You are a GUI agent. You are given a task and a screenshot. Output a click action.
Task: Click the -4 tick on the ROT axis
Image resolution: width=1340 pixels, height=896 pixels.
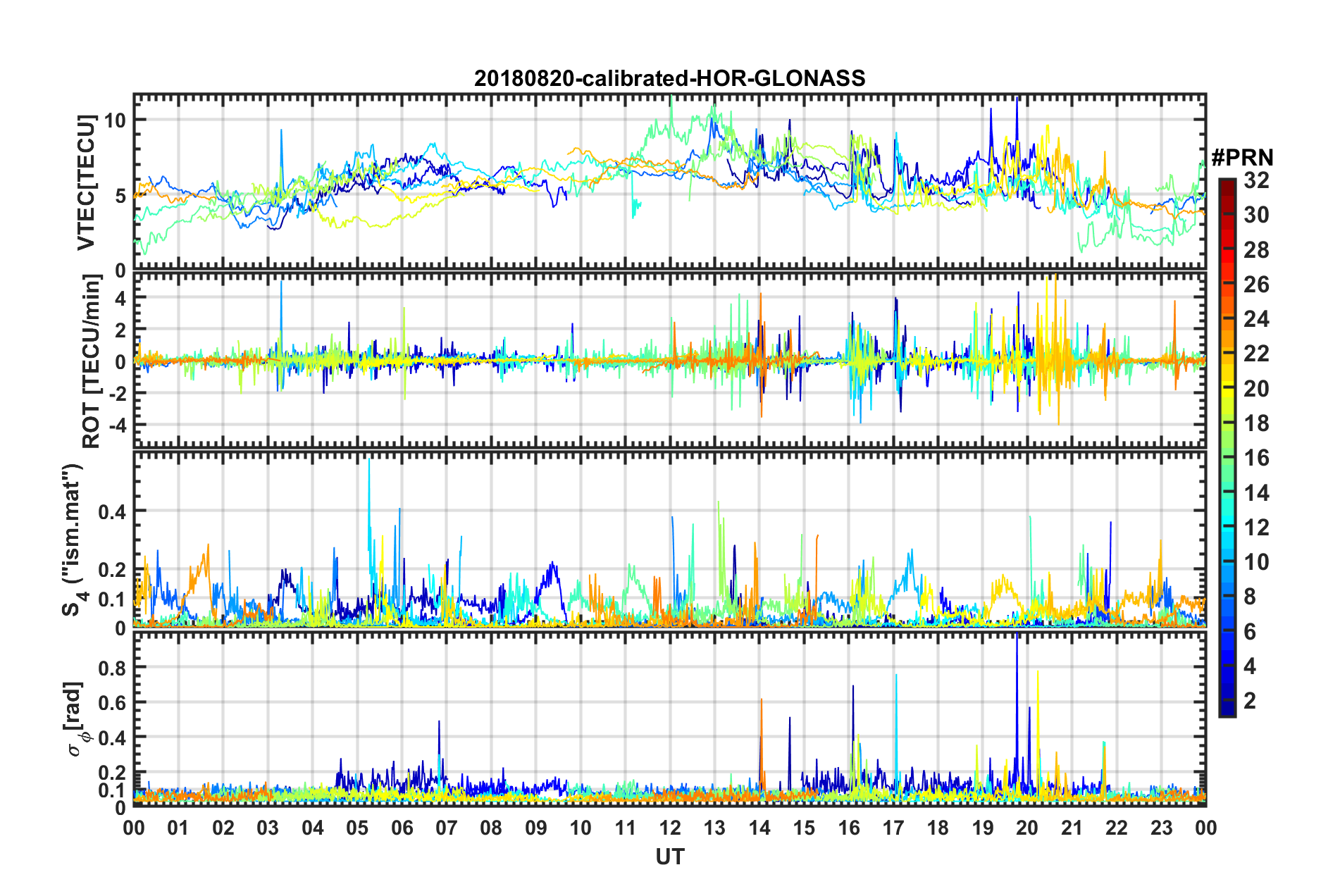click(115, 425)
